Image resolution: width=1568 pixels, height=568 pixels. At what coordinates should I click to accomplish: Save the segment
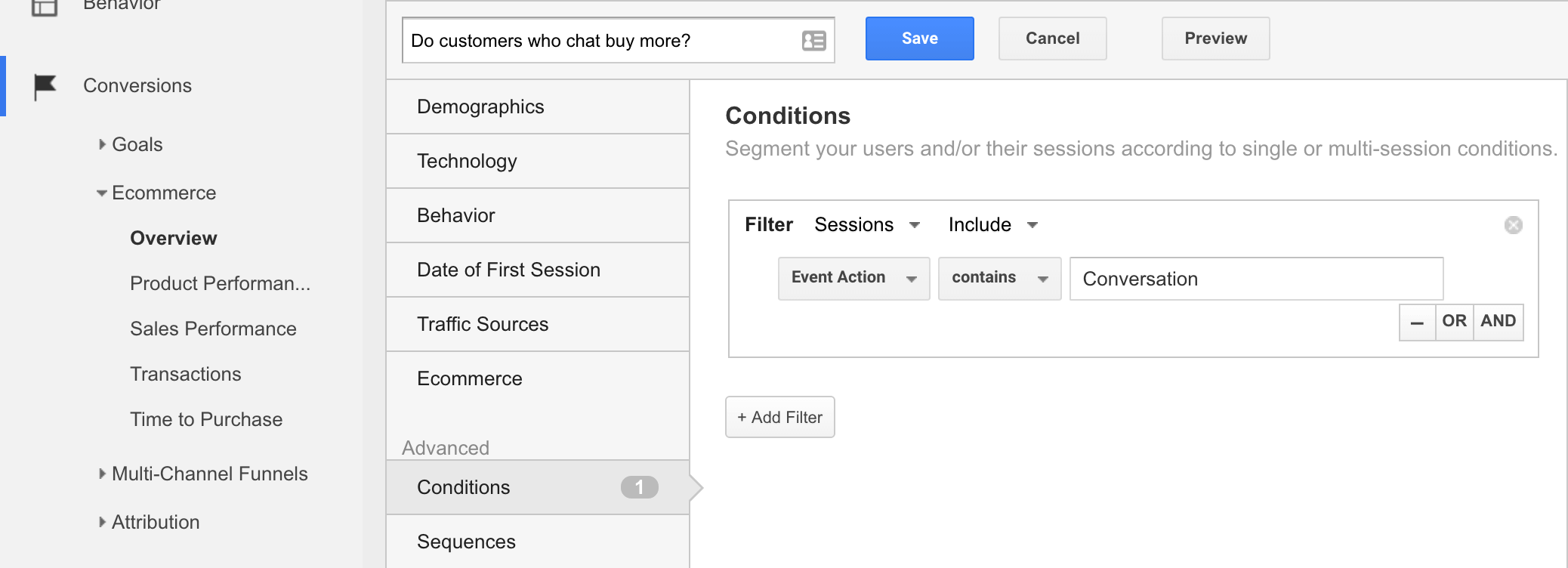pos(919,39)
